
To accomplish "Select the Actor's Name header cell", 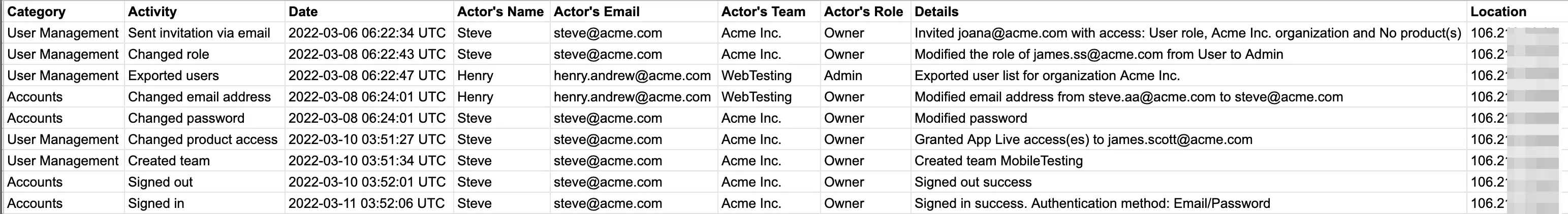I will (500, 12).
